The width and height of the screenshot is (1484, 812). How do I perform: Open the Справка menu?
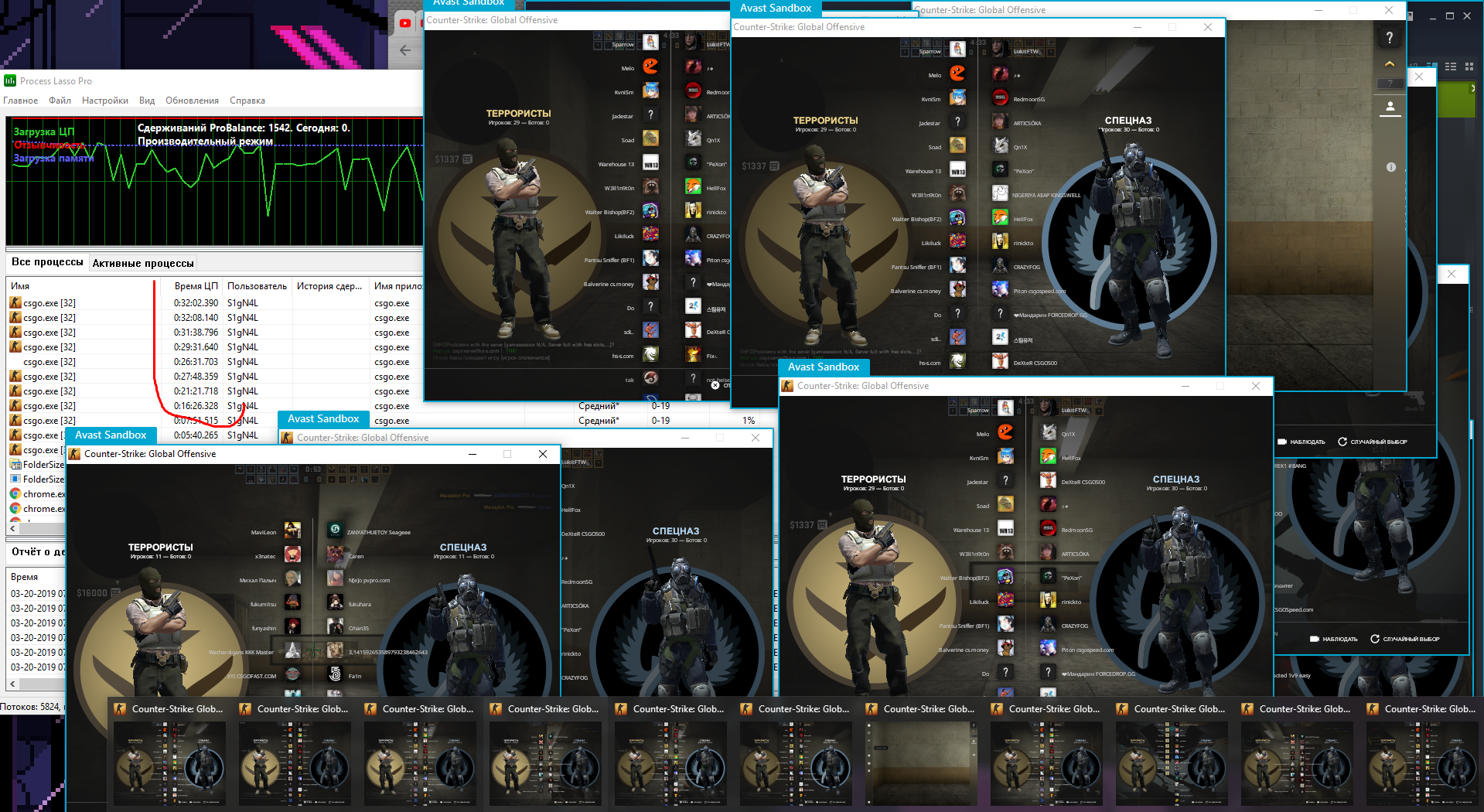click(247, 101)
